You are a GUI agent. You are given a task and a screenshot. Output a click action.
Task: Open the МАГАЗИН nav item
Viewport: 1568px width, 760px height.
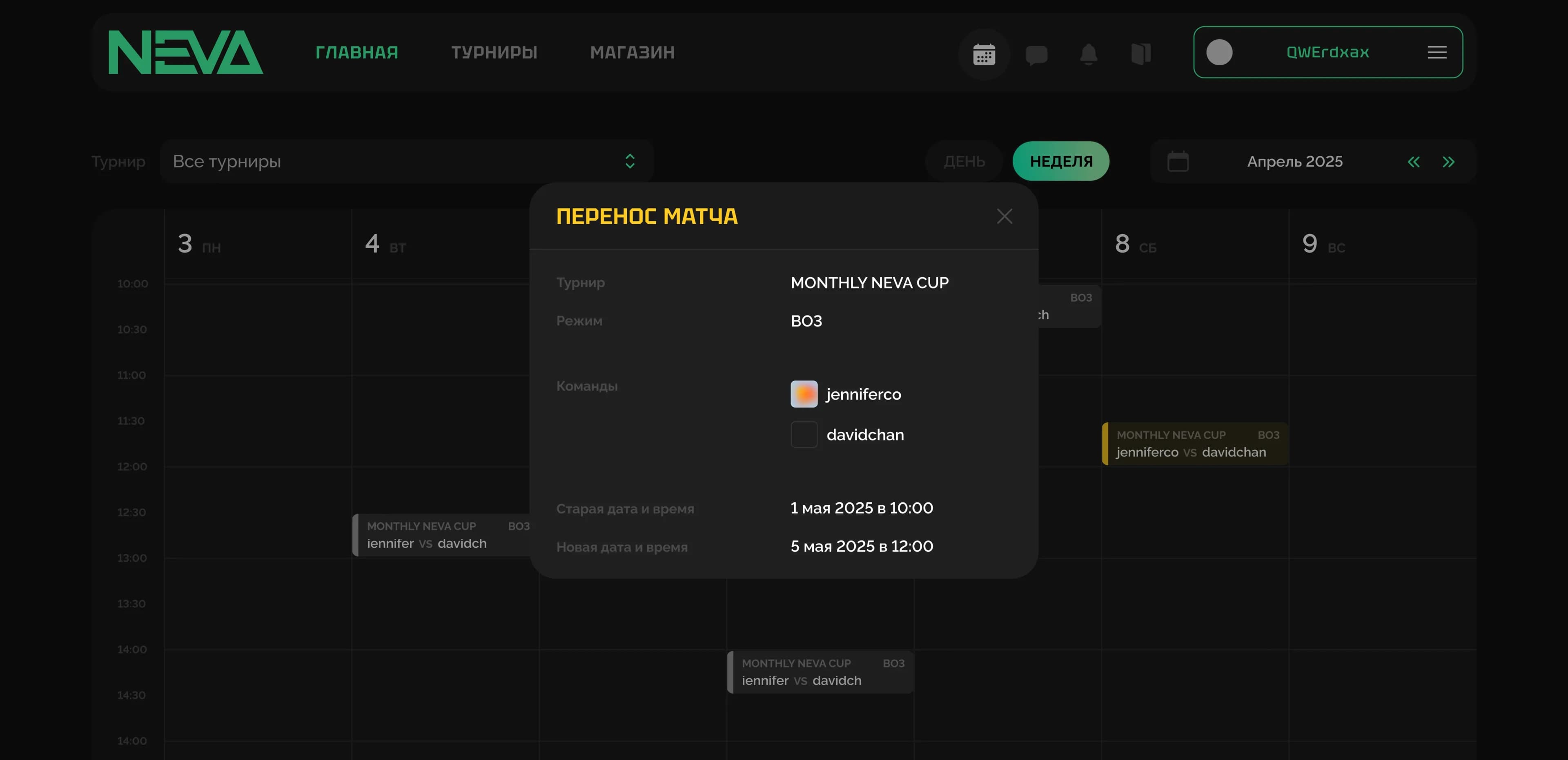632,52
